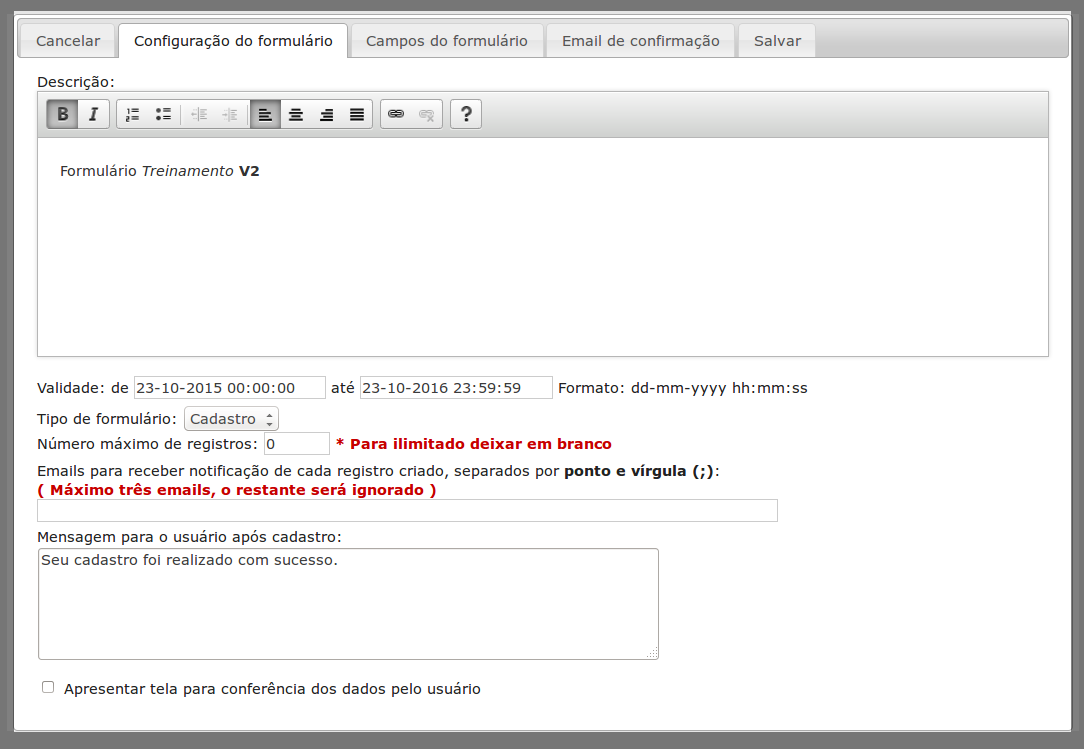Open the 'Tipo de formulário' dropdown
1084x749 pixels.
pyautogui.click(x=231, y=419)
